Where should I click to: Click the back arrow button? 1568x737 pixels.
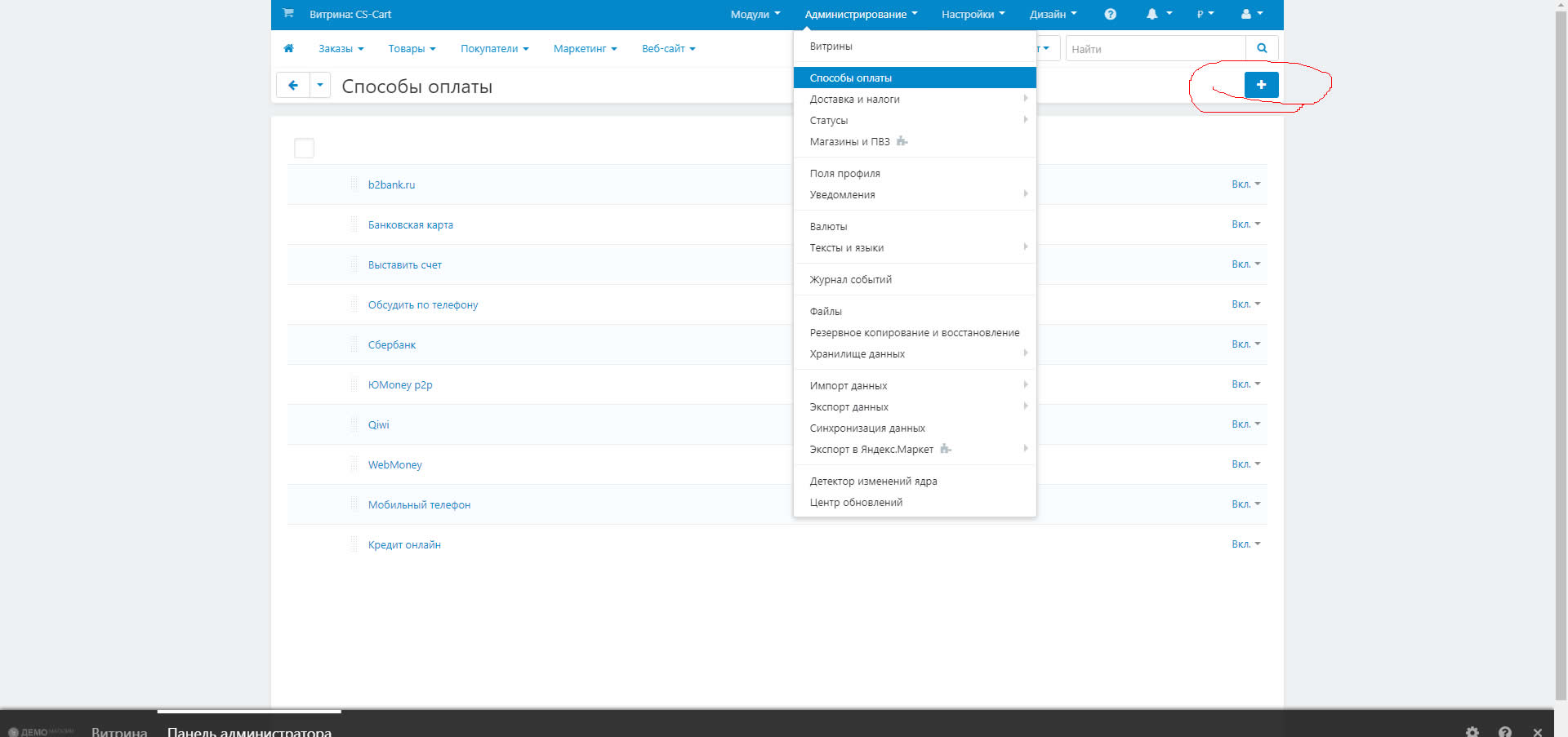coord(293,86)
